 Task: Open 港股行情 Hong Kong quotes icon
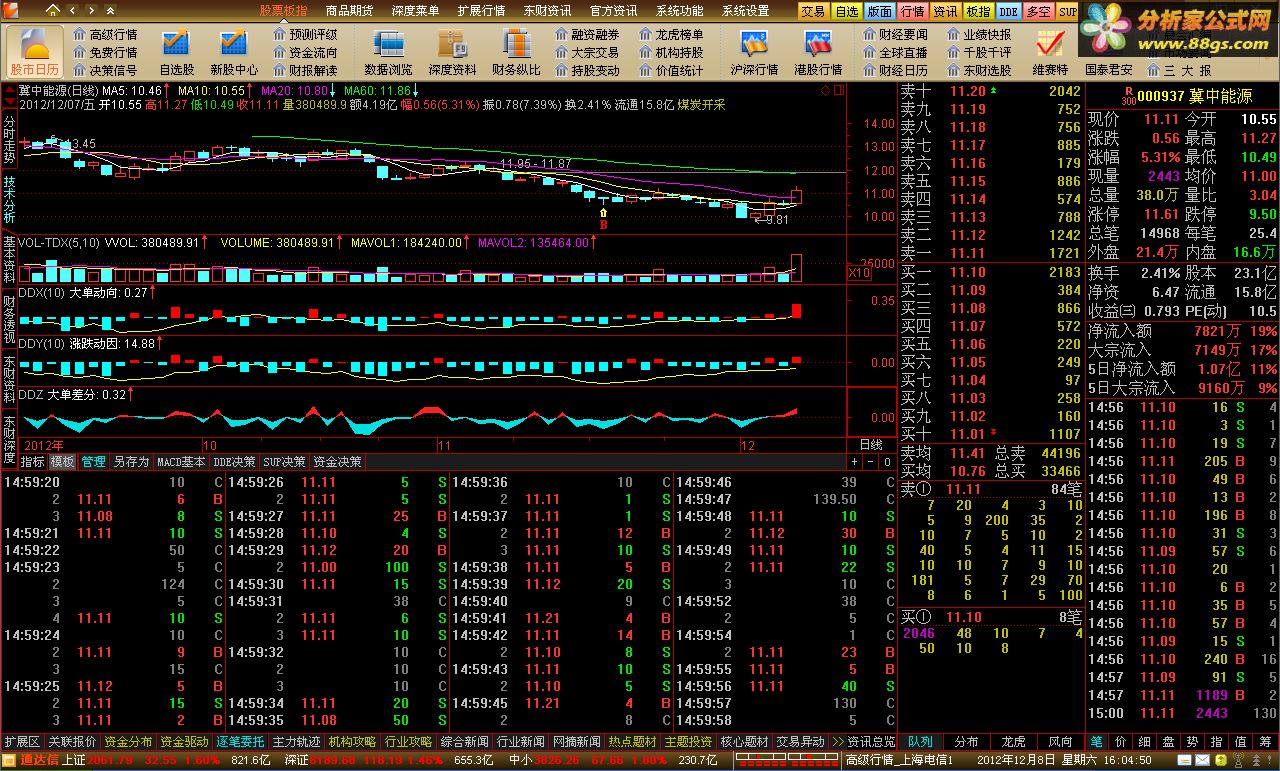click(818, 52)
